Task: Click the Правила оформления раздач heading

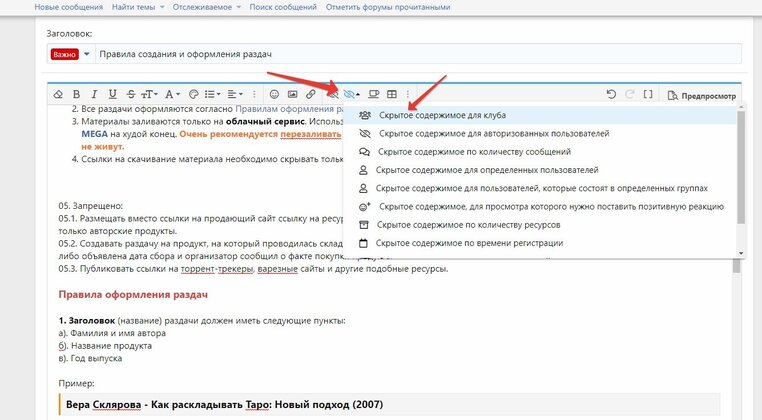Action: pyautogui.click(x=133, y=295)
